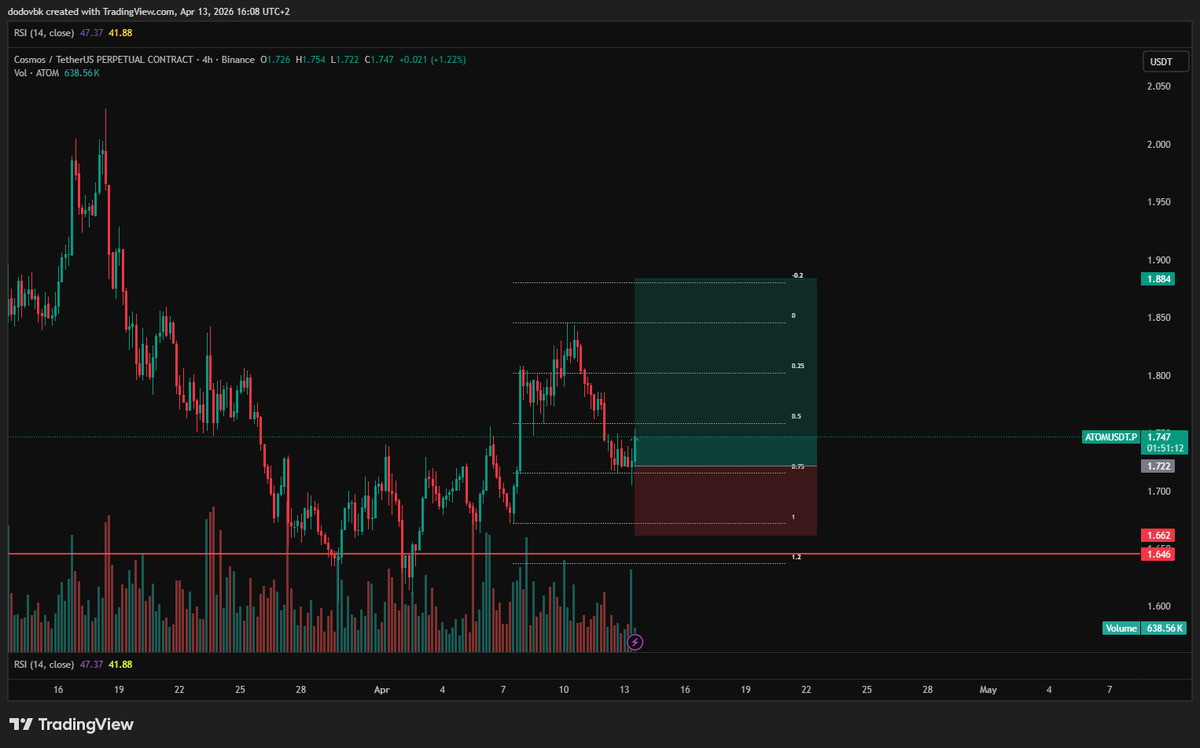Select the RSI (14, close) legend in lower pane
This screenshot has width=1200, height=748.
(44, 664)
